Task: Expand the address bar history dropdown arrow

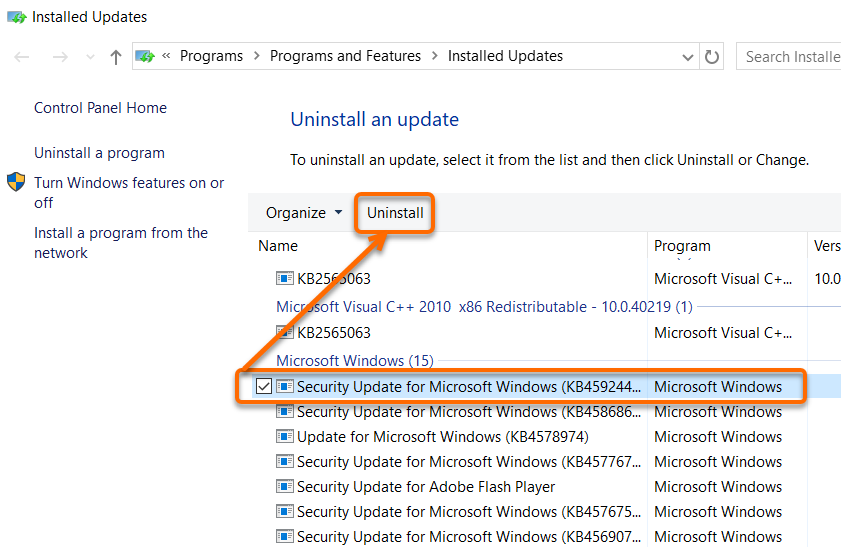Action: pyautogui.click(x=687, y=57)
